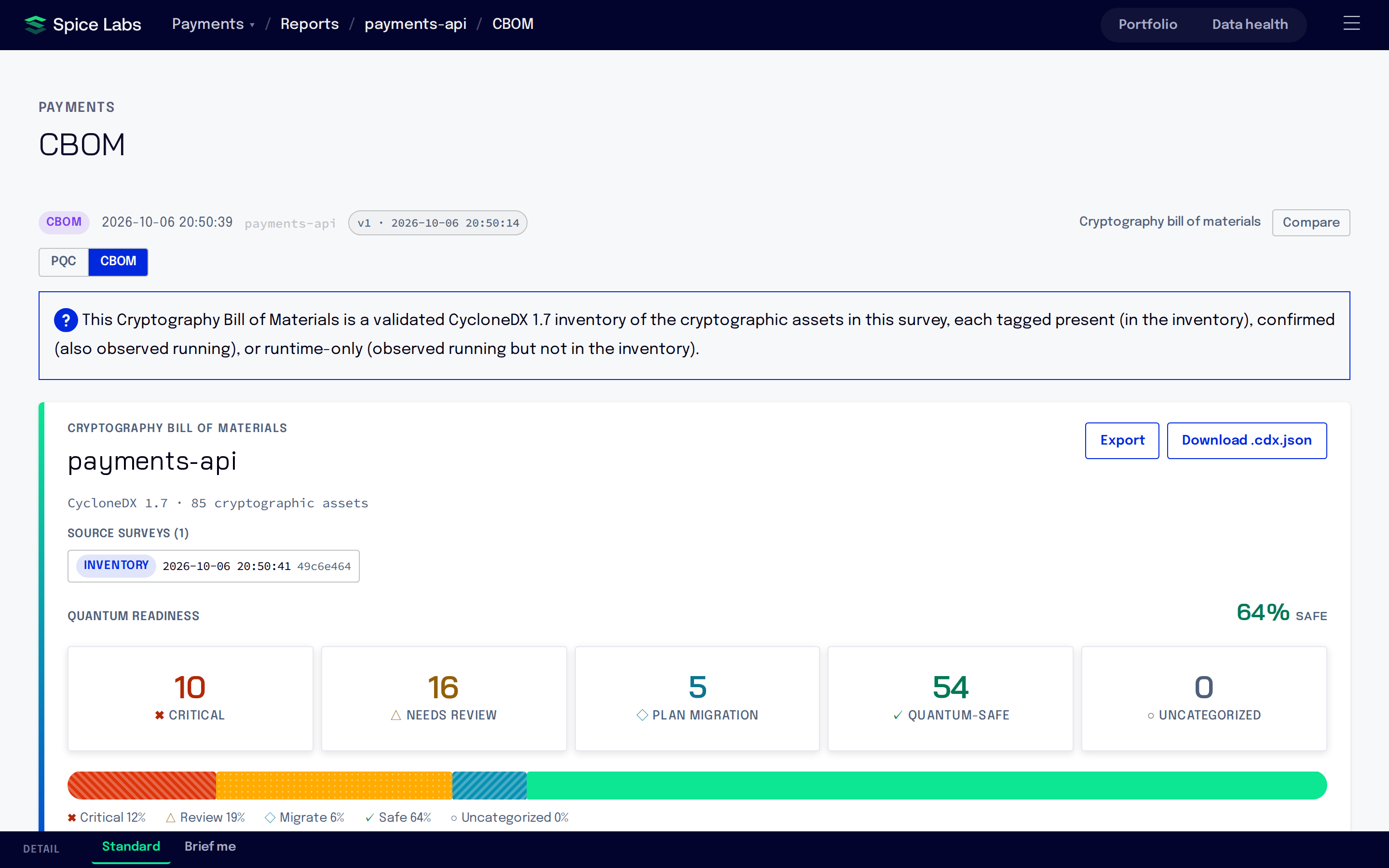Click the 10 Critical card number
This screenshot has width=1389, height=868.
tap(190, 687)
